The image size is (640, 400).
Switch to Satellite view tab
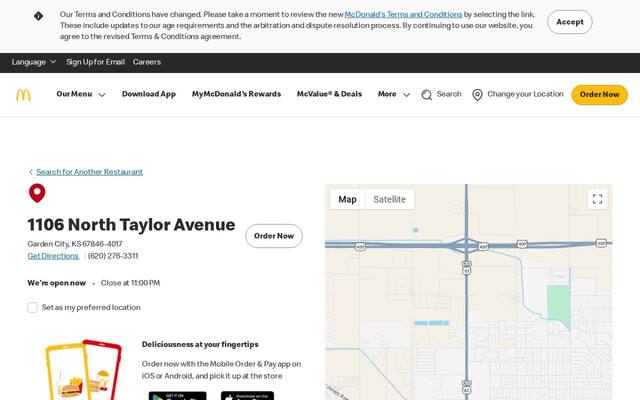[x=389, y=199]
